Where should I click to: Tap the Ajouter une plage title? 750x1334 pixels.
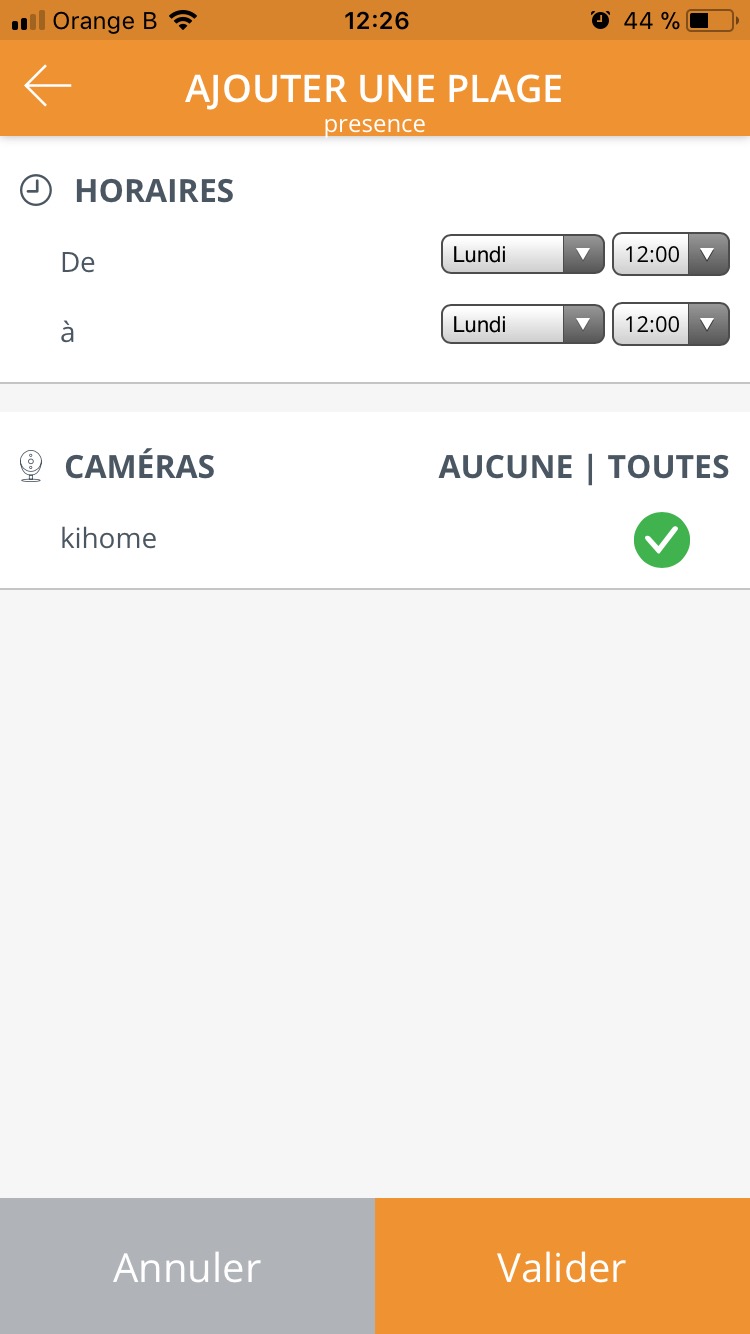click(x=374, y=88)
